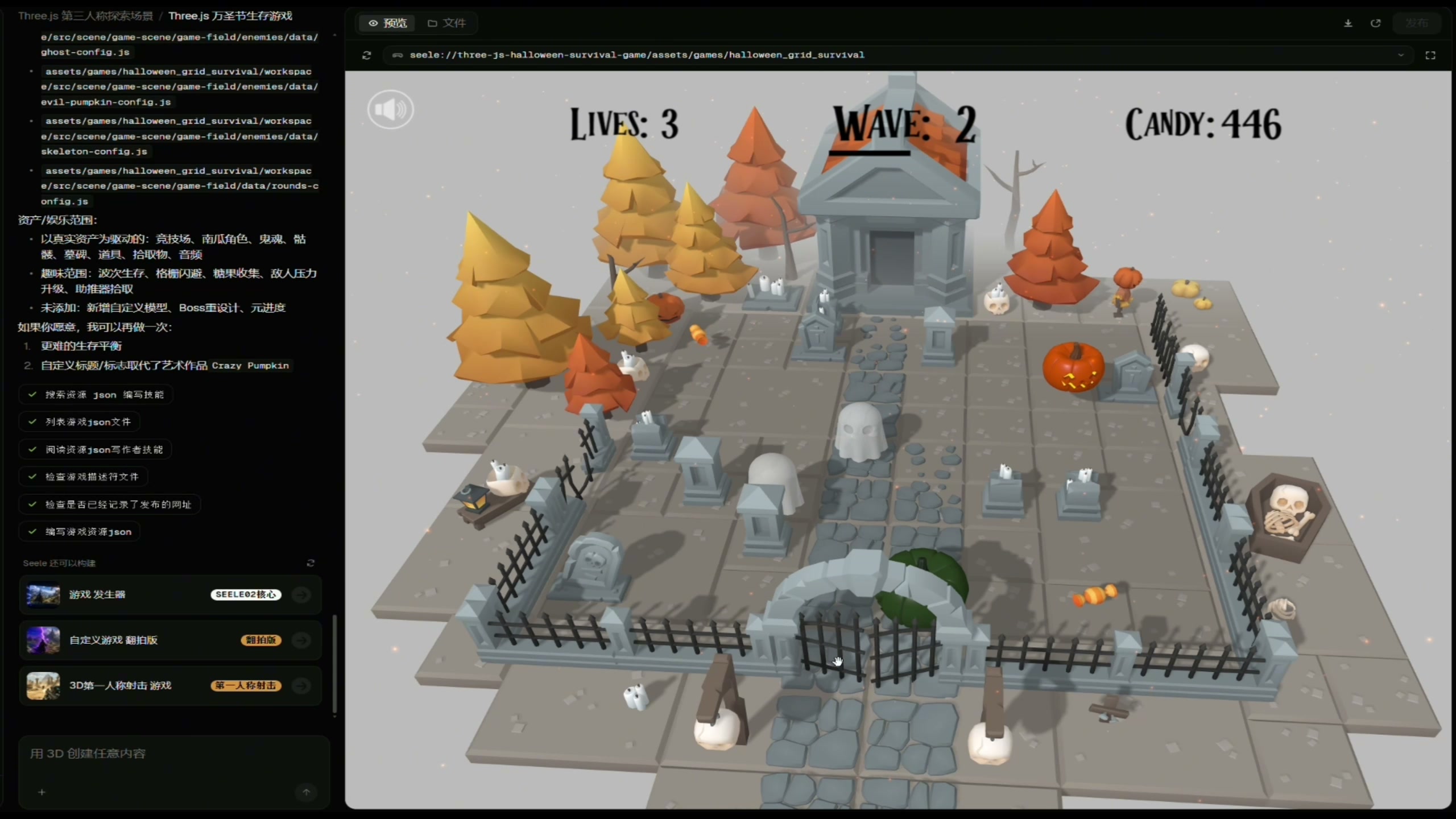Viewport: 1456px width, 819px height.
Task: Click the upright ghost on the stone path
Action: tap(860, 432)
